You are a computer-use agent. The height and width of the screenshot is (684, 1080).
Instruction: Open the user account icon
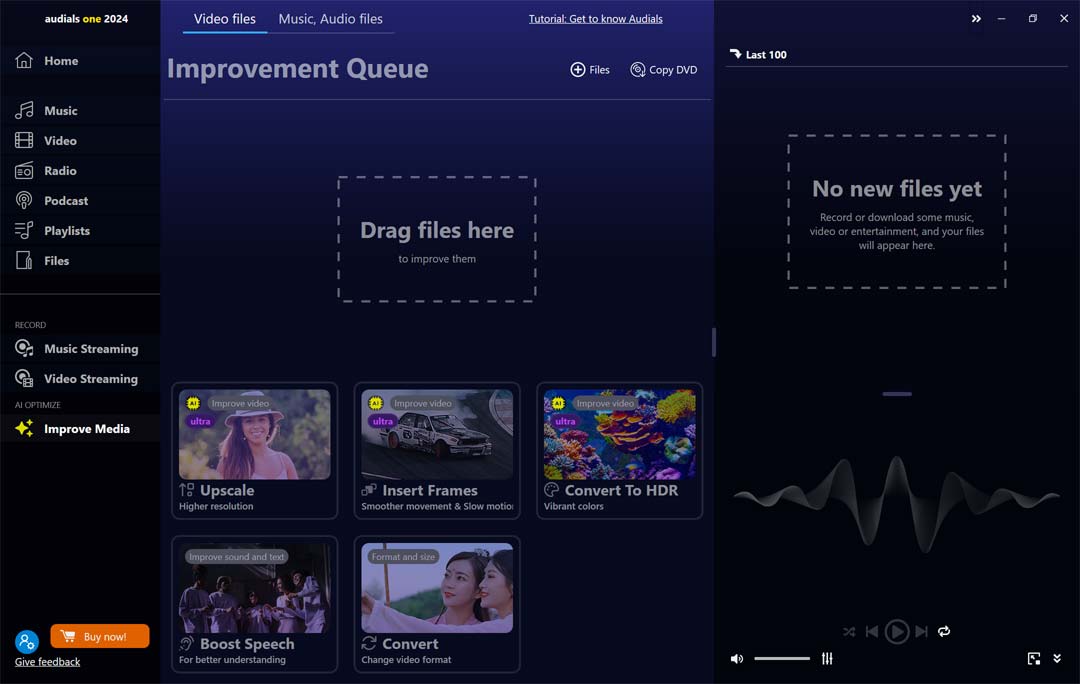pos(27,641)
